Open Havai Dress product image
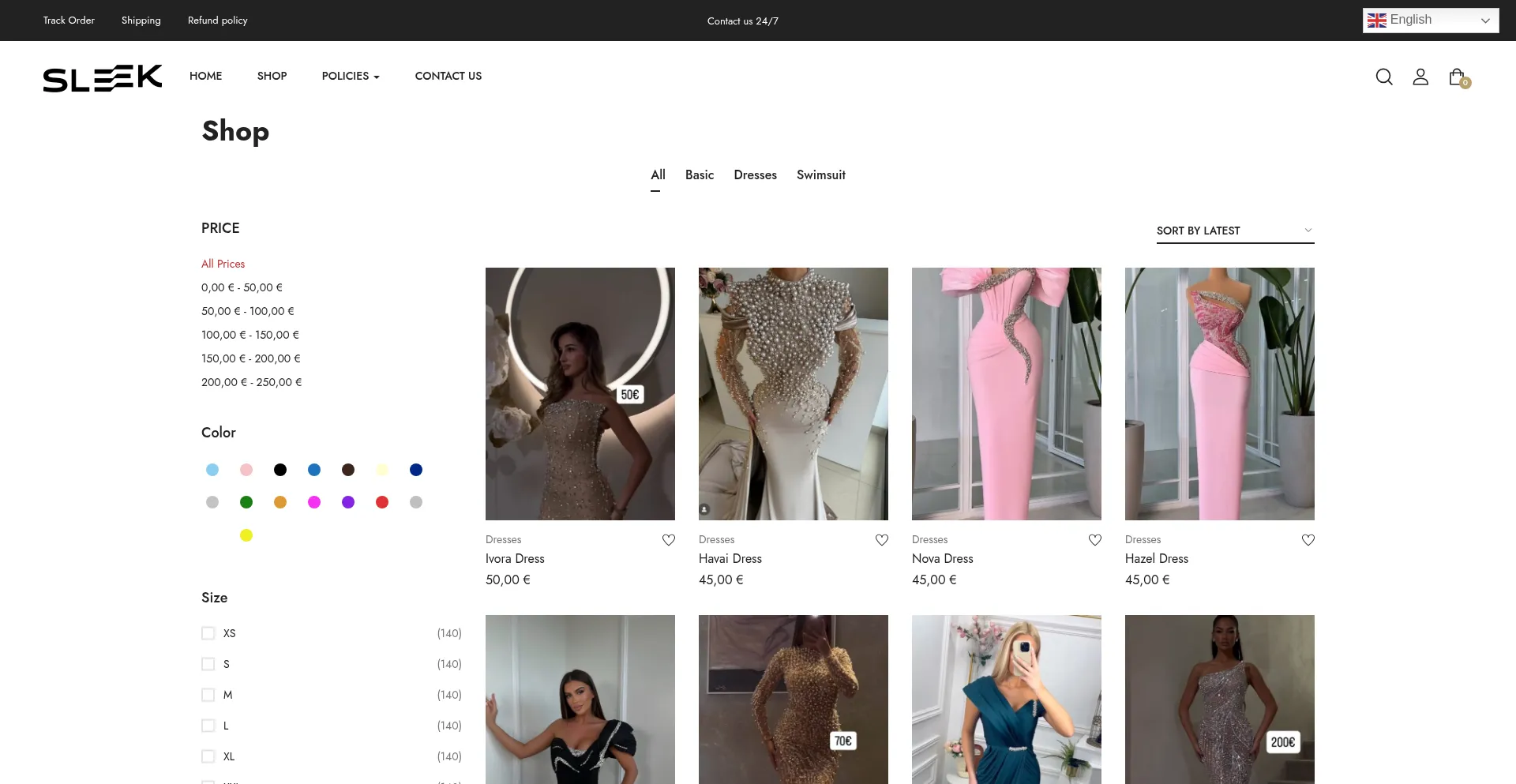Image resolution: width=1516 pixels, height=784 pixels. pyautogui.click(x=794, y=394)
